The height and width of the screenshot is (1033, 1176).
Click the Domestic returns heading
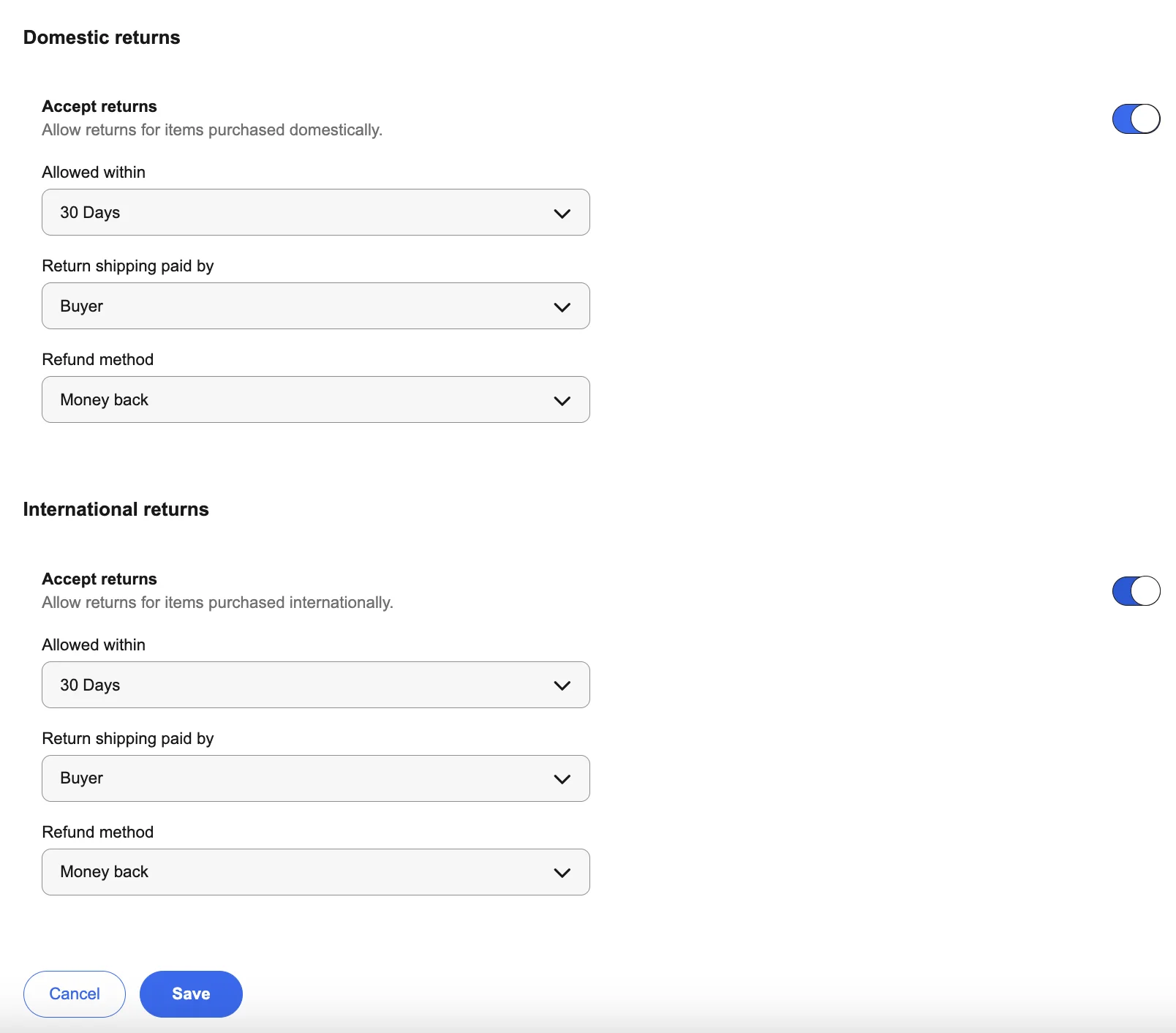click(x=102, y=37)
